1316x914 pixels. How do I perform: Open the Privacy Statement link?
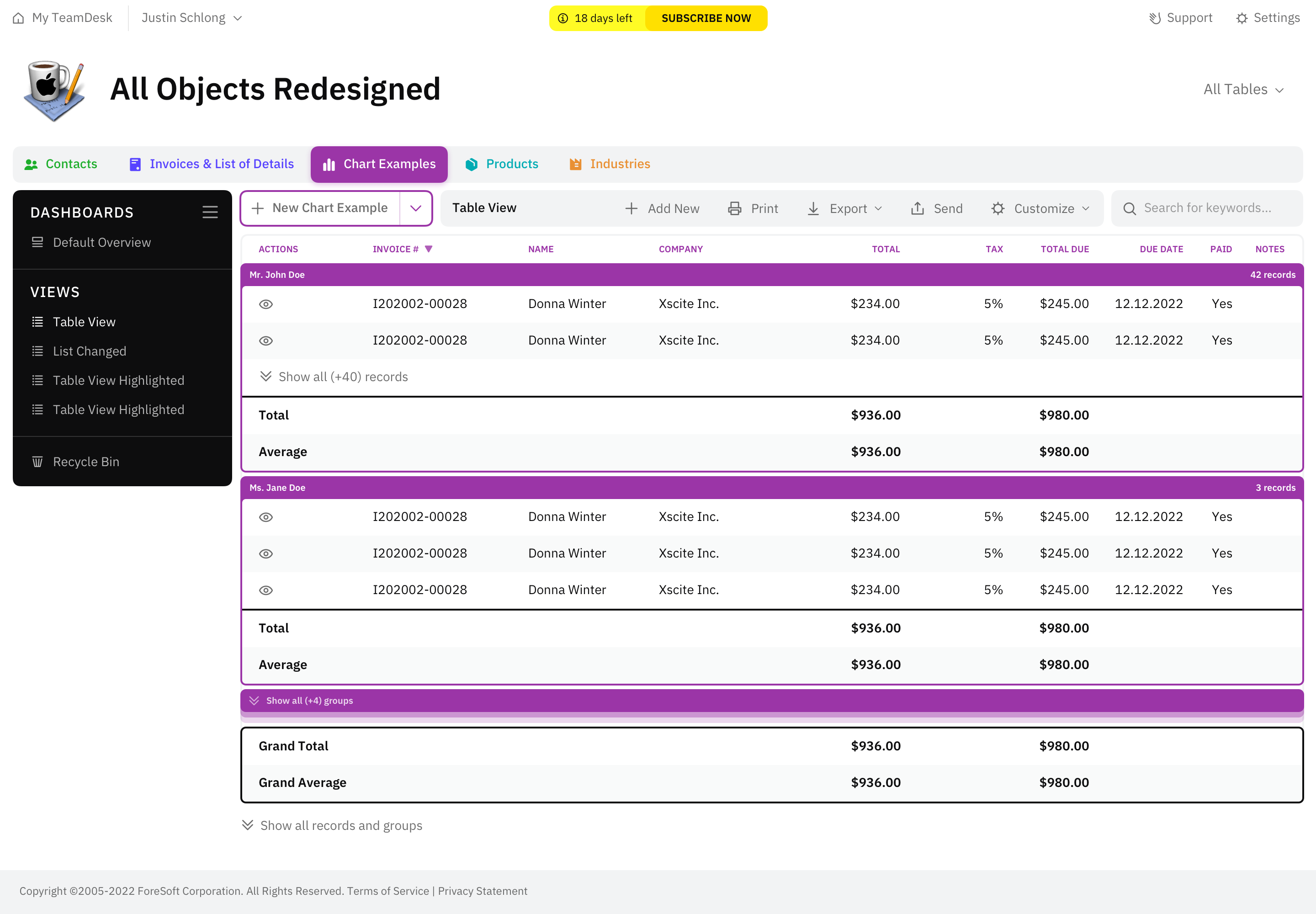click(482, 891)
